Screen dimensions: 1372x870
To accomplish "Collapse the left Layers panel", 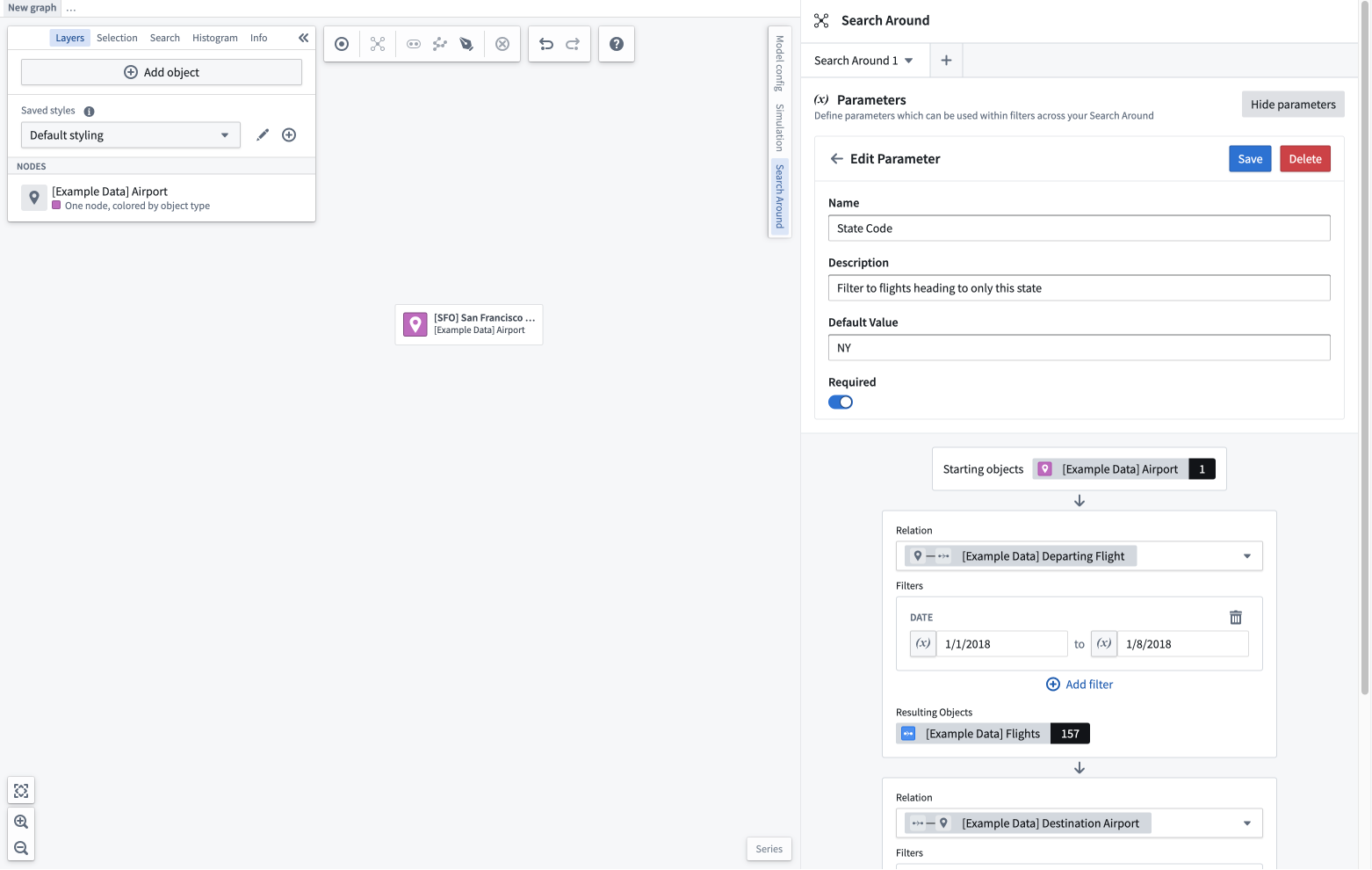I will (303, 38).
